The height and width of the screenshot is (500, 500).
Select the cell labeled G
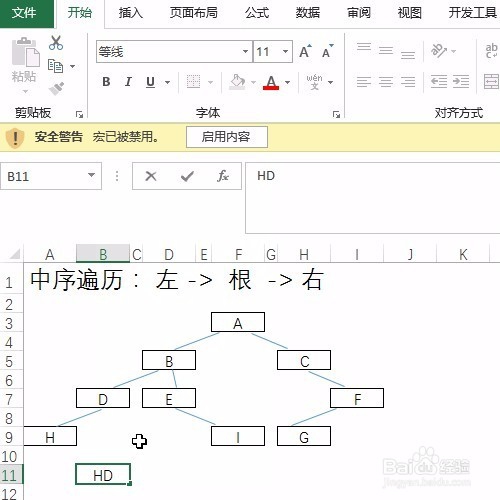[304, 436]
